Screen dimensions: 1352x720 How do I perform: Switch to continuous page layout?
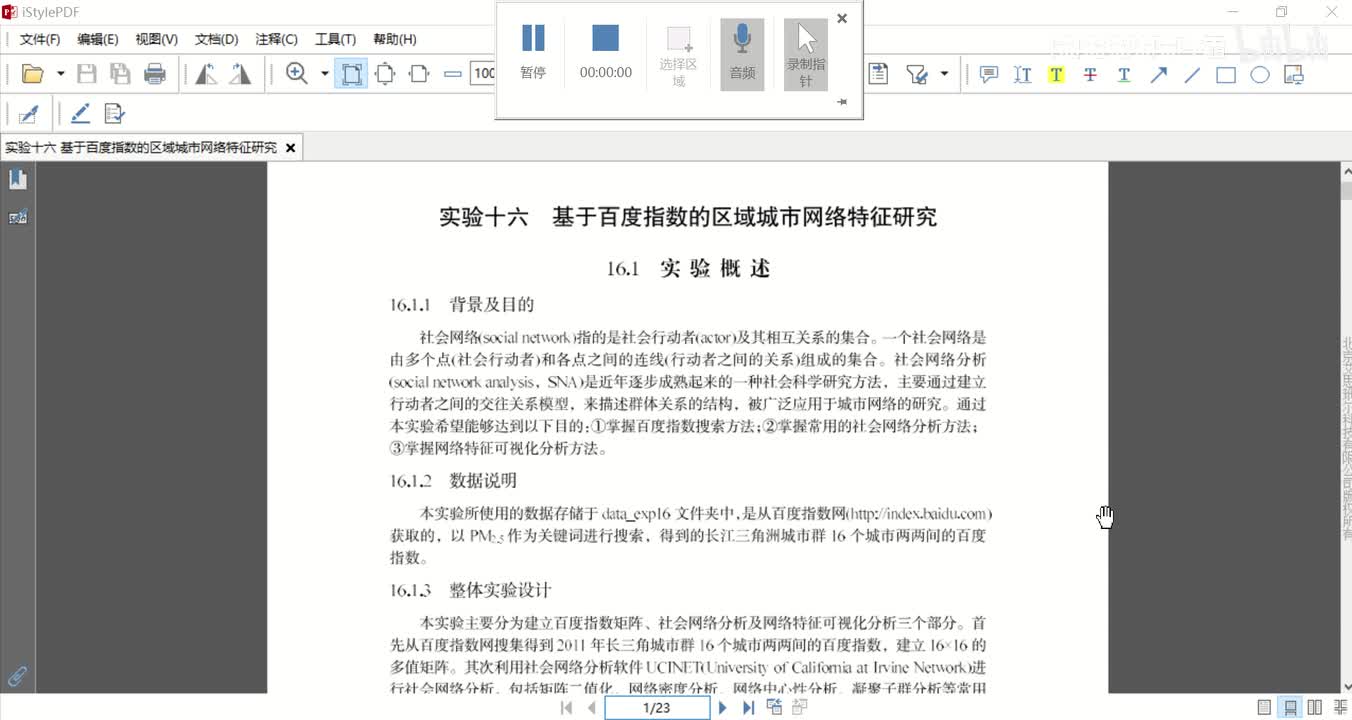pyautogui.click(x=1291, y=707)
